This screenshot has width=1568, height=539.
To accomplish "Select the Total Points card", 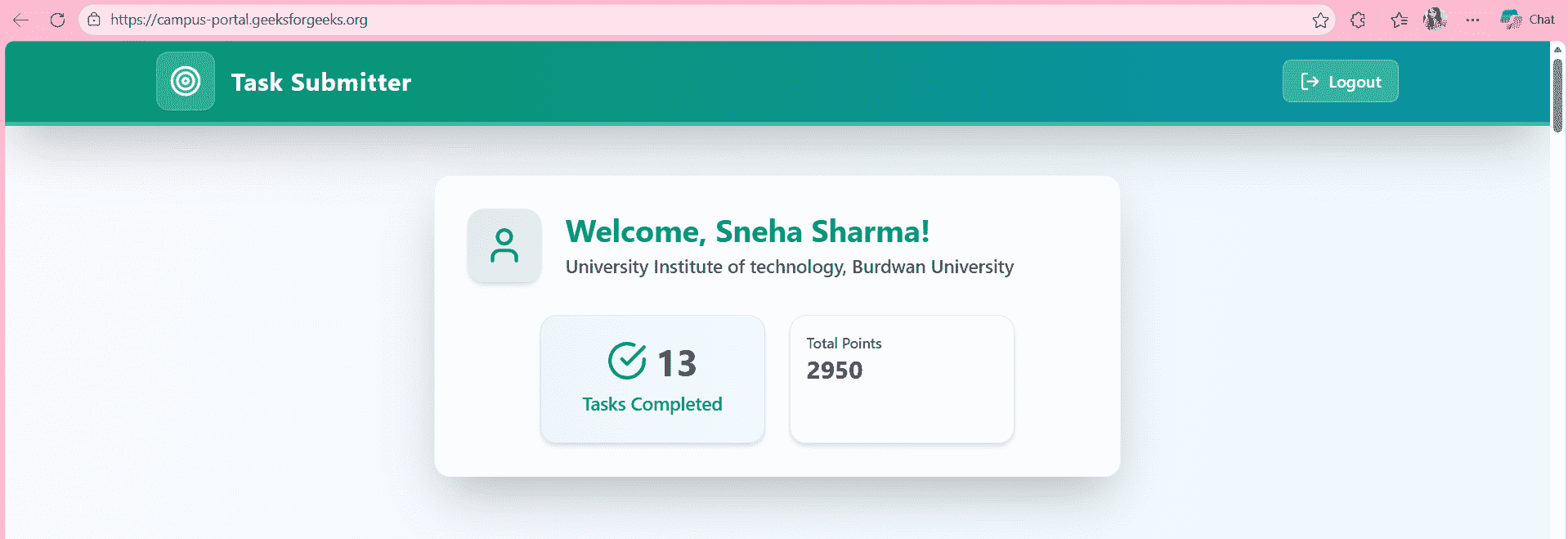I will tap(902, 380).
